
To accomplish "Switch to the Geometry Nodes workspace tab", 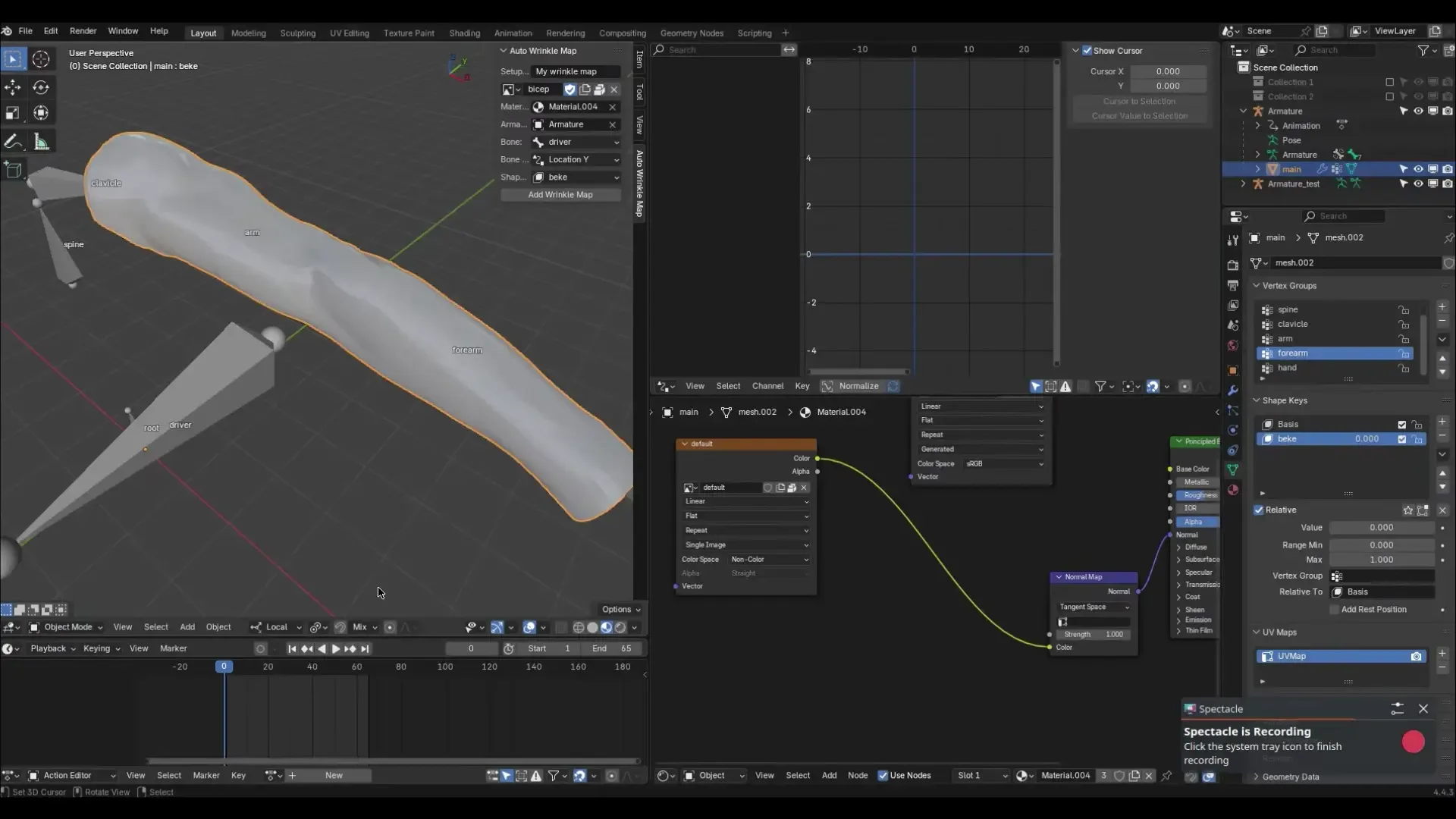I will (x=692, y=33).
